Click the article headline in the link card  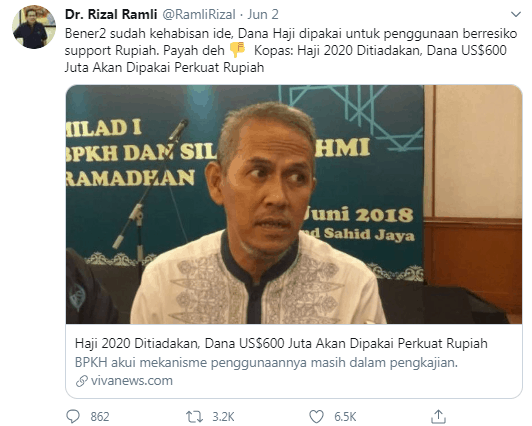tap(281, 343)
